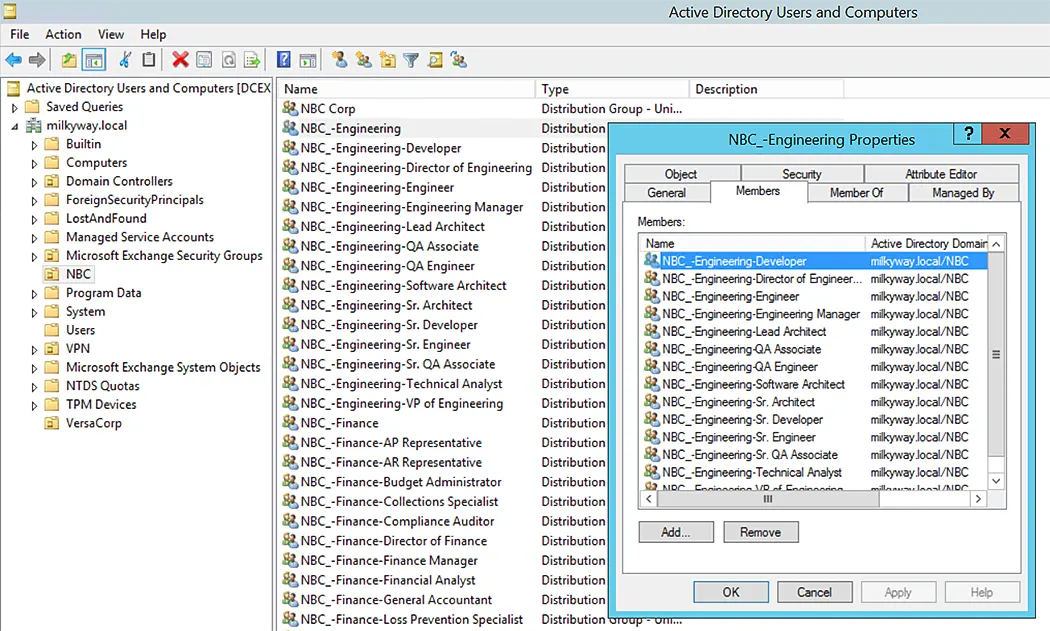
Task: Expand the Microsoft Exchange Security Groups node
Action: coord(34,256)
